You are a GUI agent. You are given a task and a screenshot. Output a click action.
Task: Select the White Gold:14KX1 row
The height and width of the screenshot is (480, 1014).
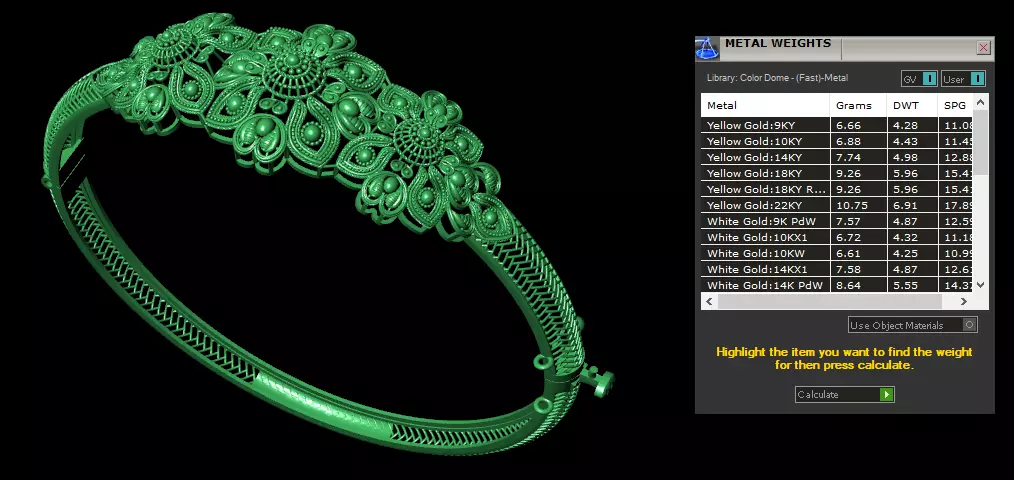[x=837, y=269]
